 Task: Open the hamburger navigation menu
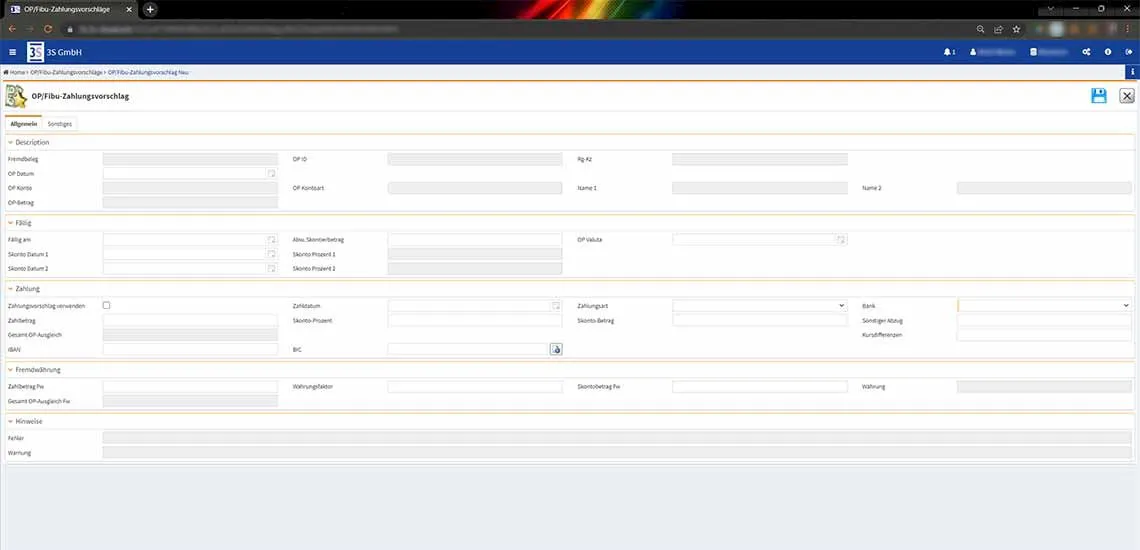click(12, 52)
